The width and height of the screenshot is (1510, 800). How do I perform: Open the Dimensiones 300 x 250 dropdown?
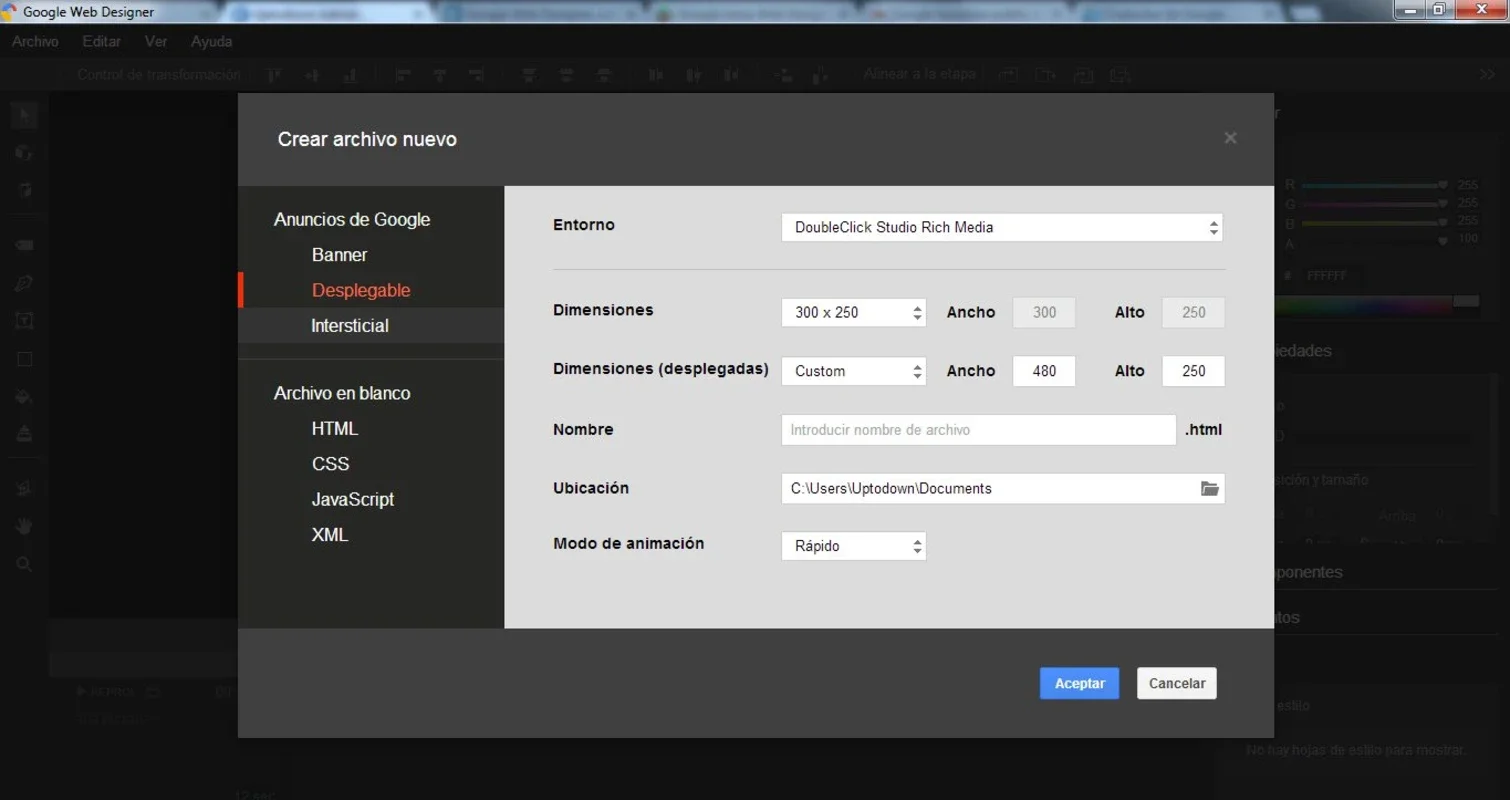coord(854,312)
